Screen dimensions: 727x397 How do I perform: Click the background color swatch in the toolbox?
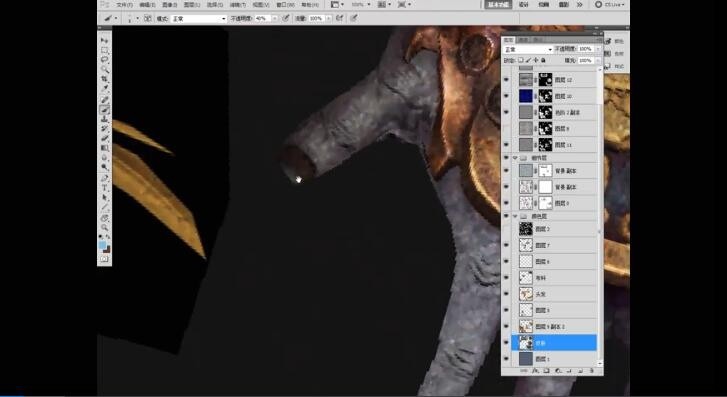[x=107, y=250]
